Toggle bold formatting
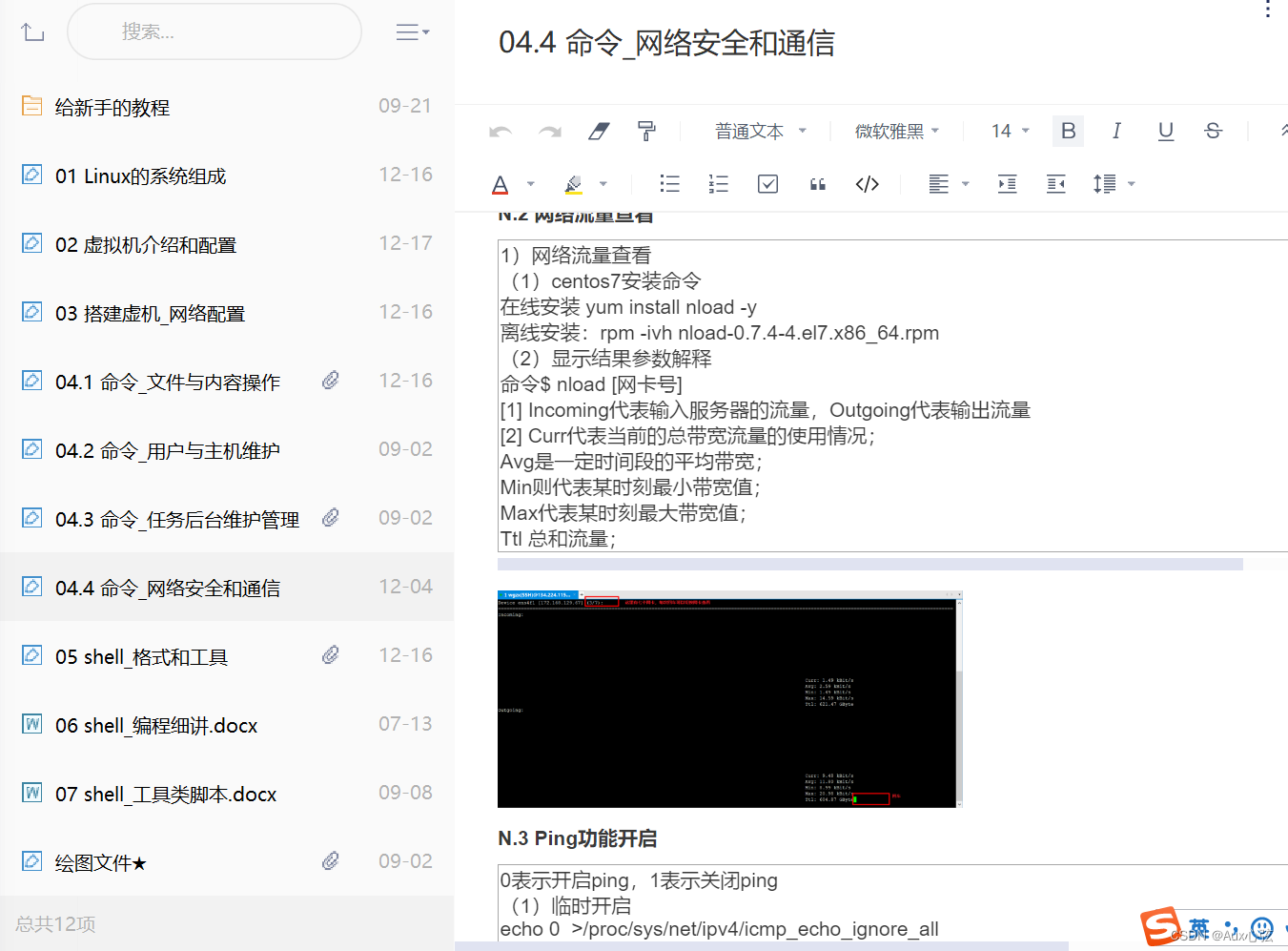Viewport: 1288px width, 951px height. [x=1069, y=131]
